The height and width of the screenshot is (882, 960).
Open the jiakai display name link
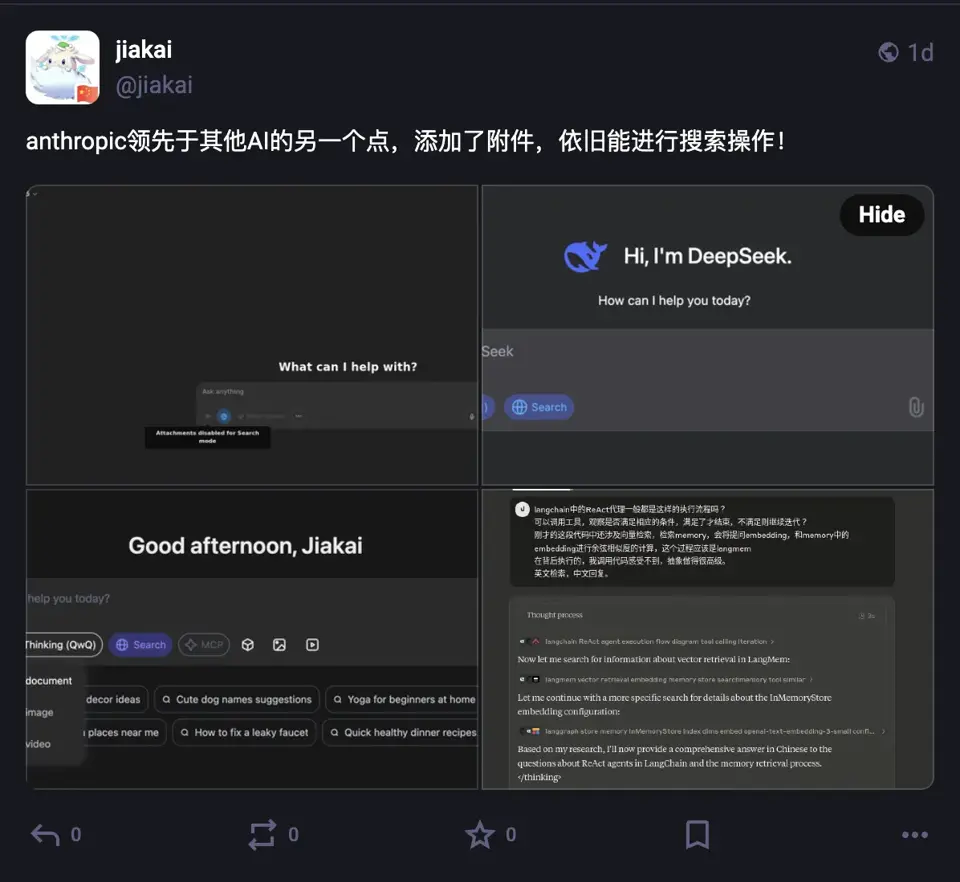click(144, 50)
